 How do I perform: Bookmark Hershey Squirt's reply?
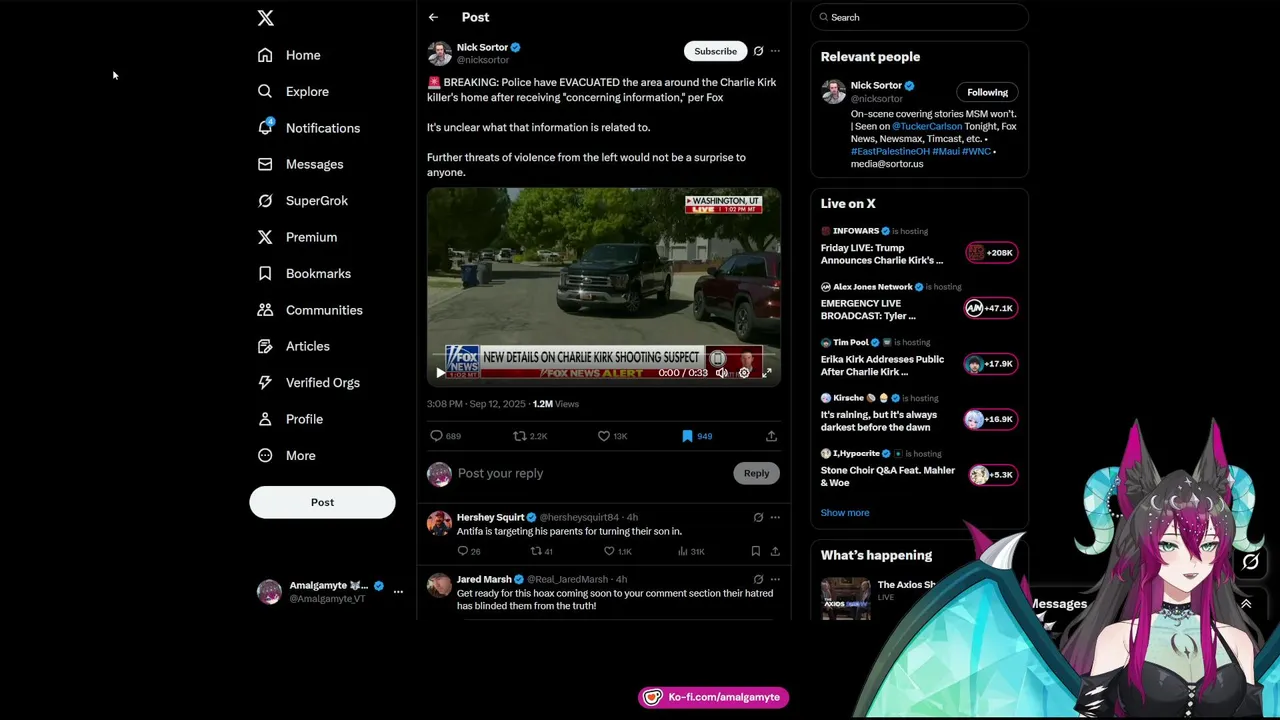pos(755,551)
